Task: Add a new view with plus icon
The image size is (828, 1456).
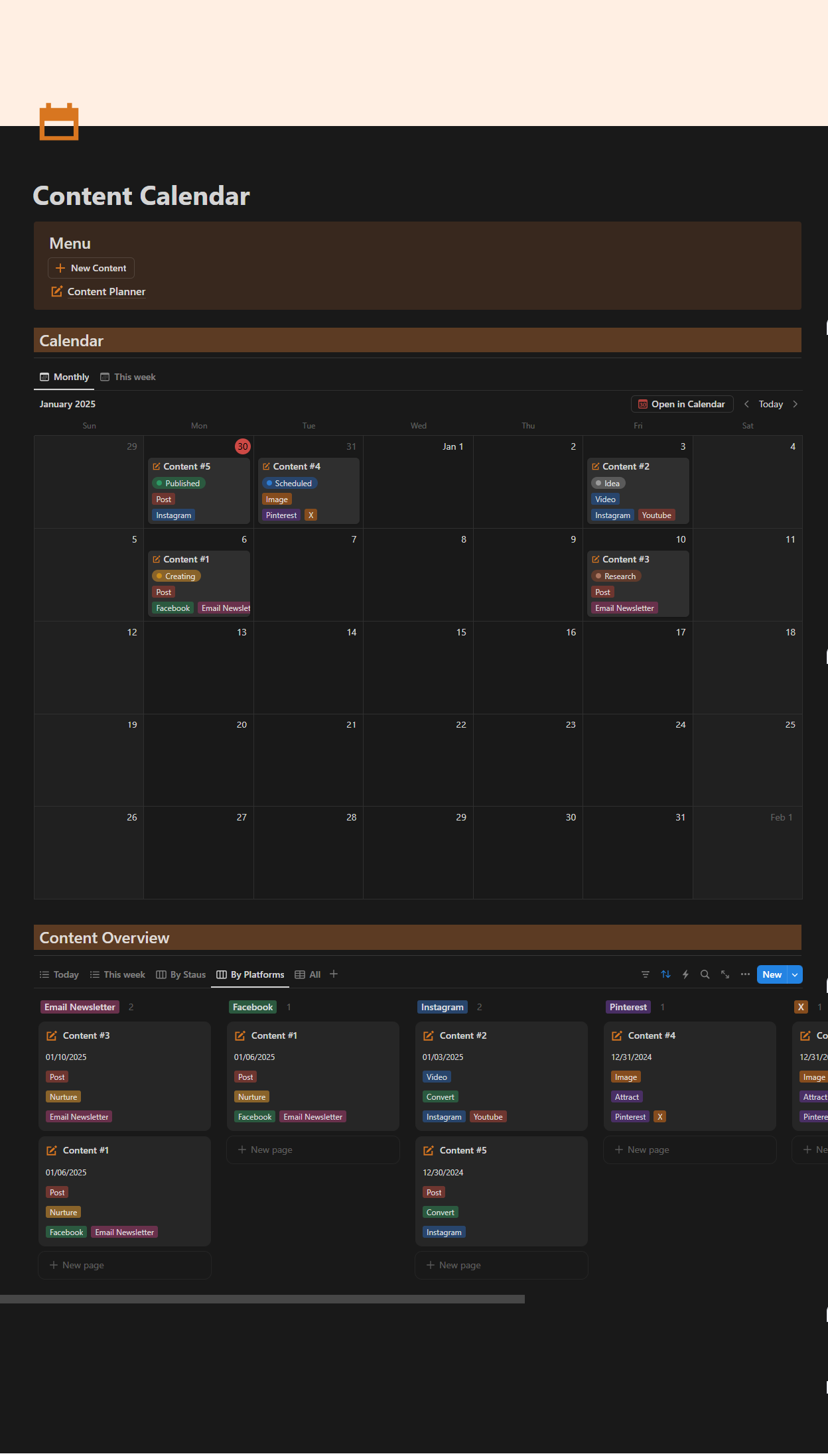Action: point(334,974)
